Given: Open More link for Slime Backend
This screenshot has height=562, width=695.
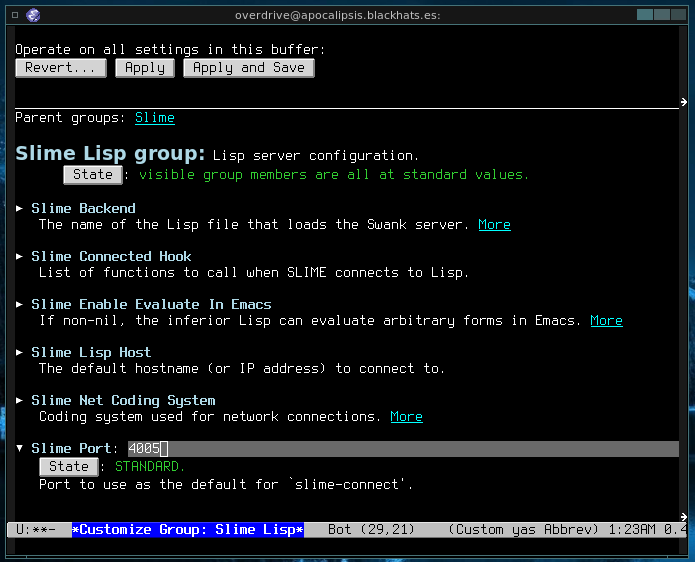Looking at the screenshot, I should click(494, 225).
